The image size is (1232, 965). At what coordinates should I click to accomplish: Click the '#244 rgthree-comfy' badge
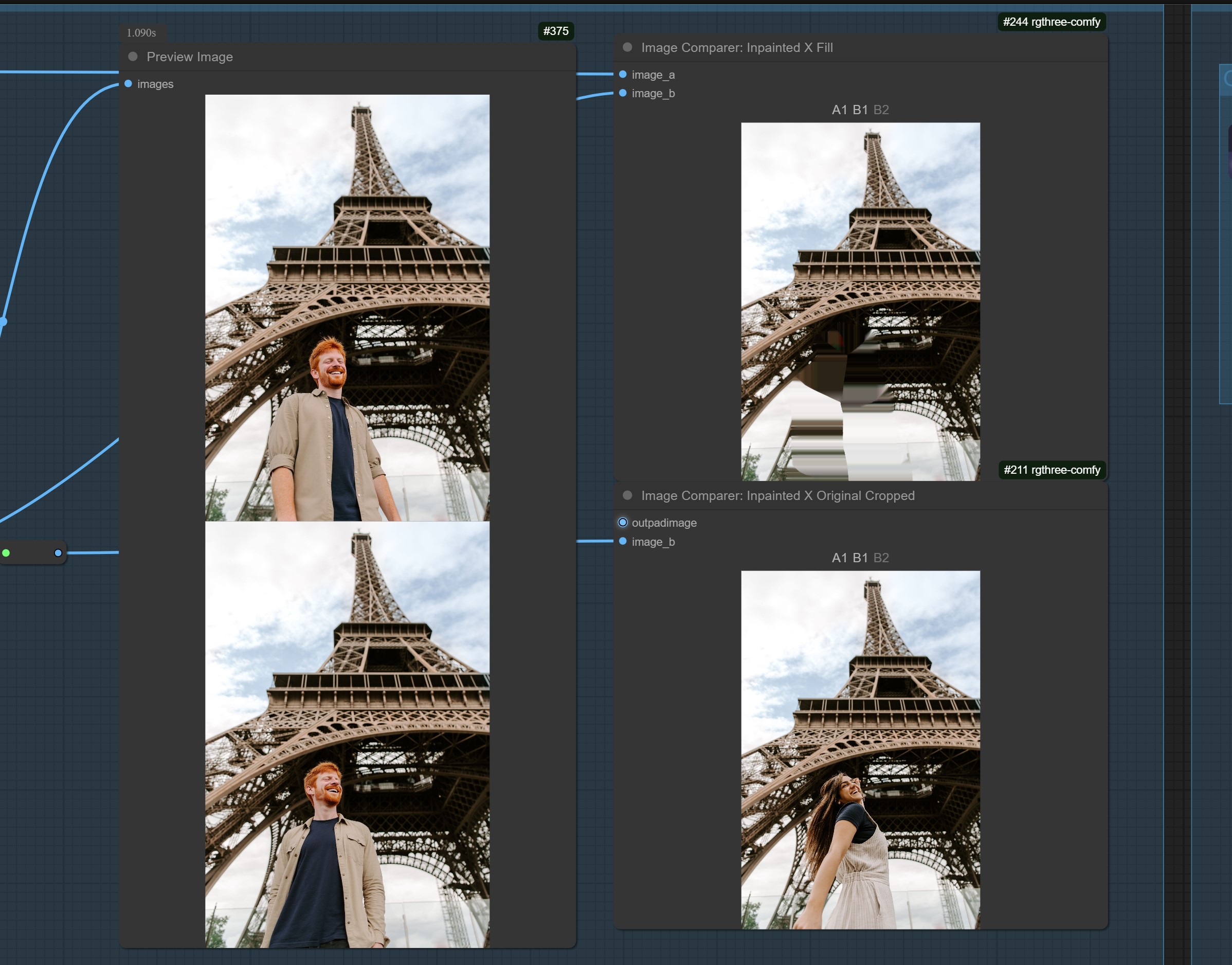[1052, 22]
